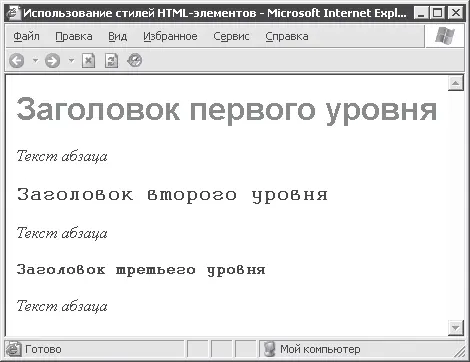Click the vertical scrollbar down arrow
470x362 pixels.
tap(456, 328)
